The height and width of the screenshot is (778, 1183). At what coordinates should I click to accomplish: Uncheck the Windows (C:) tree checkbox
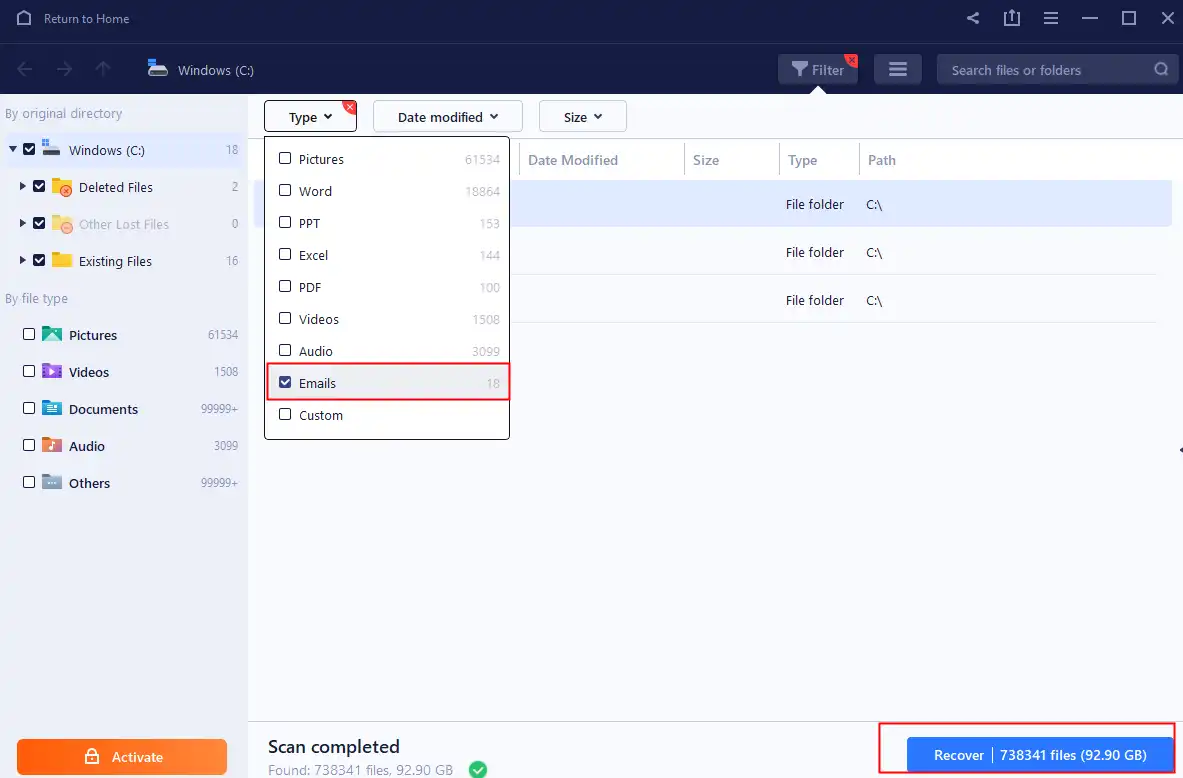29,149
